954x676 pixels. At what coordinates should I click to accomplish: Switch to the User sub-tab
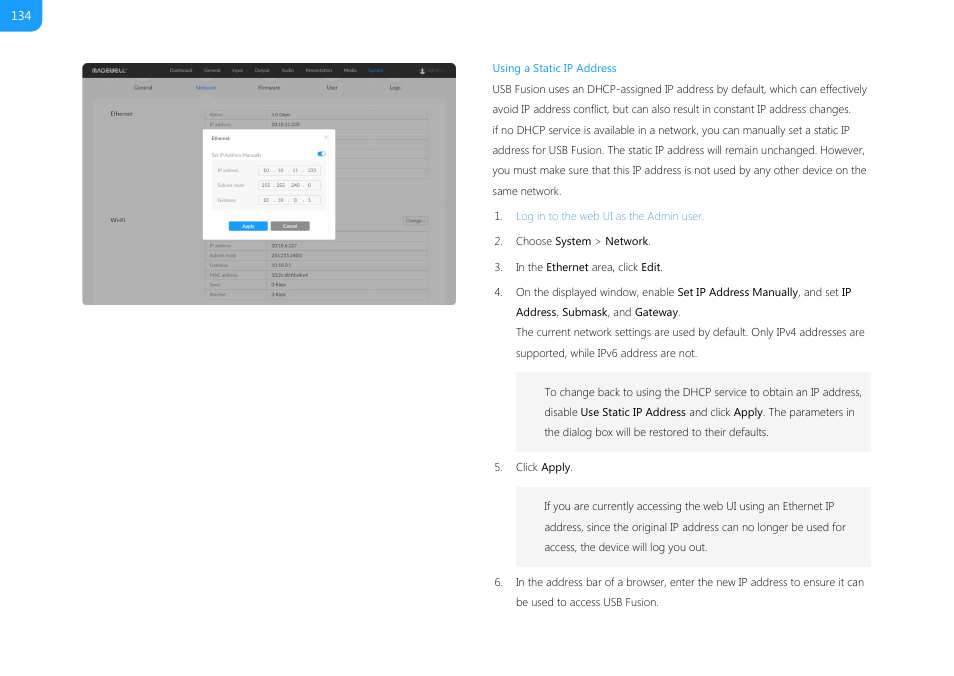click(332, 88)
